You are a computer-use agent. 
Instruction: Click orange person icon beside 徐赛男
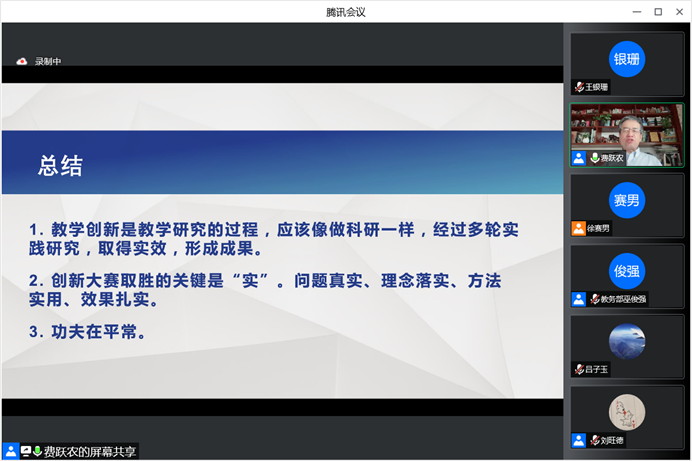tap(579, 228)
